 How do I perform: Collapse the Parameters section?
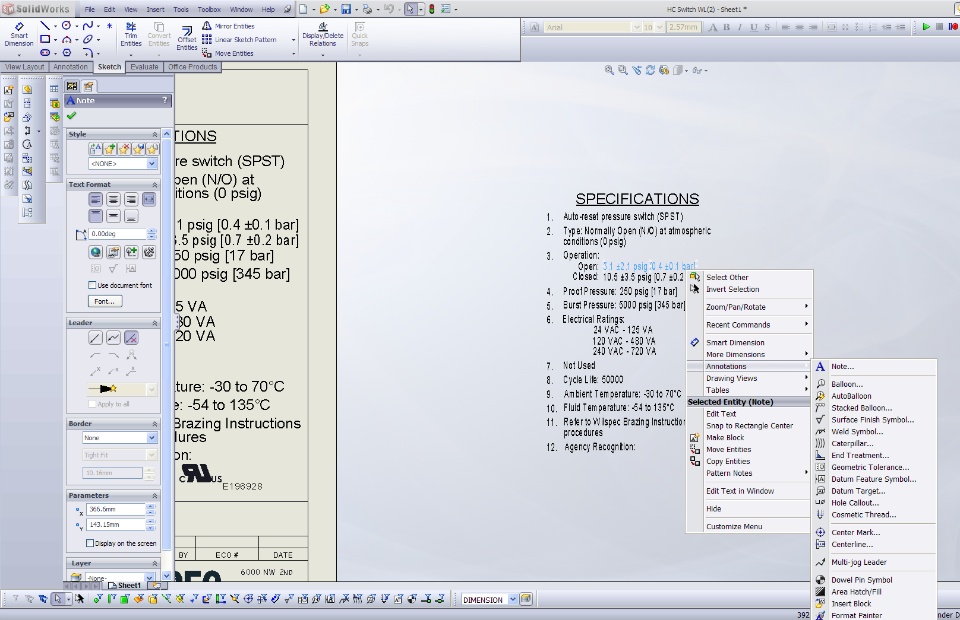click(x=154, y=495)
